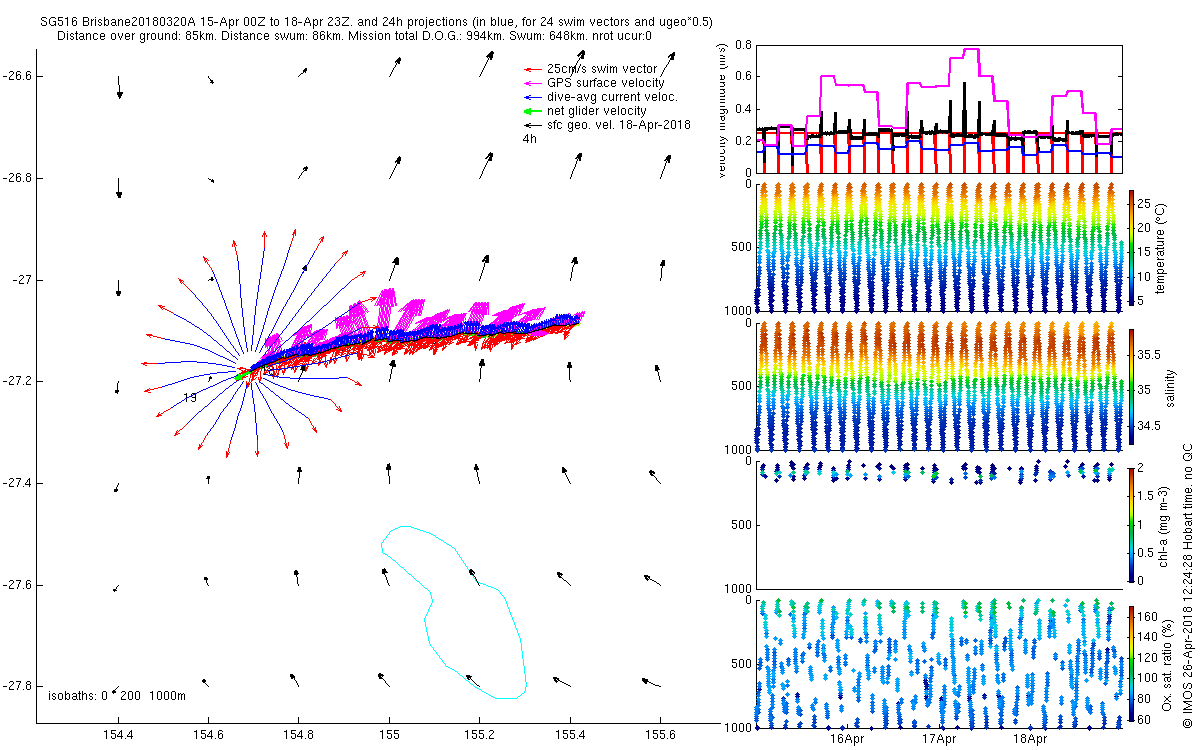1200x750 pixels.
Task: Select the 'GPS surface velocity' legend label
Action: click(606, 82)
